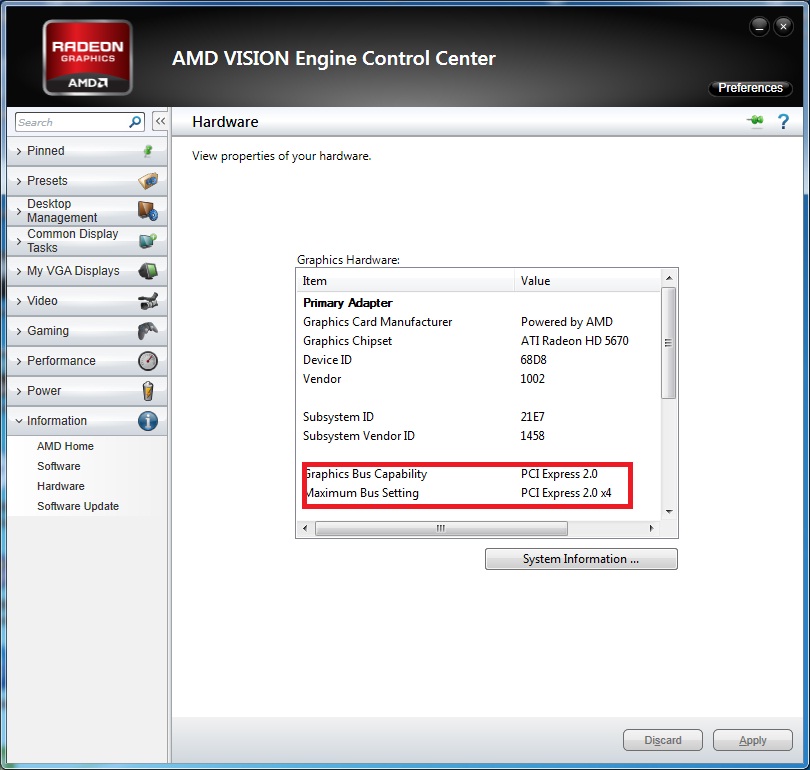Select the Primary Adapter row
Image resolution: width=810 pixels, height=770 pixels.
pyautogui.click(x=479, y=303)
